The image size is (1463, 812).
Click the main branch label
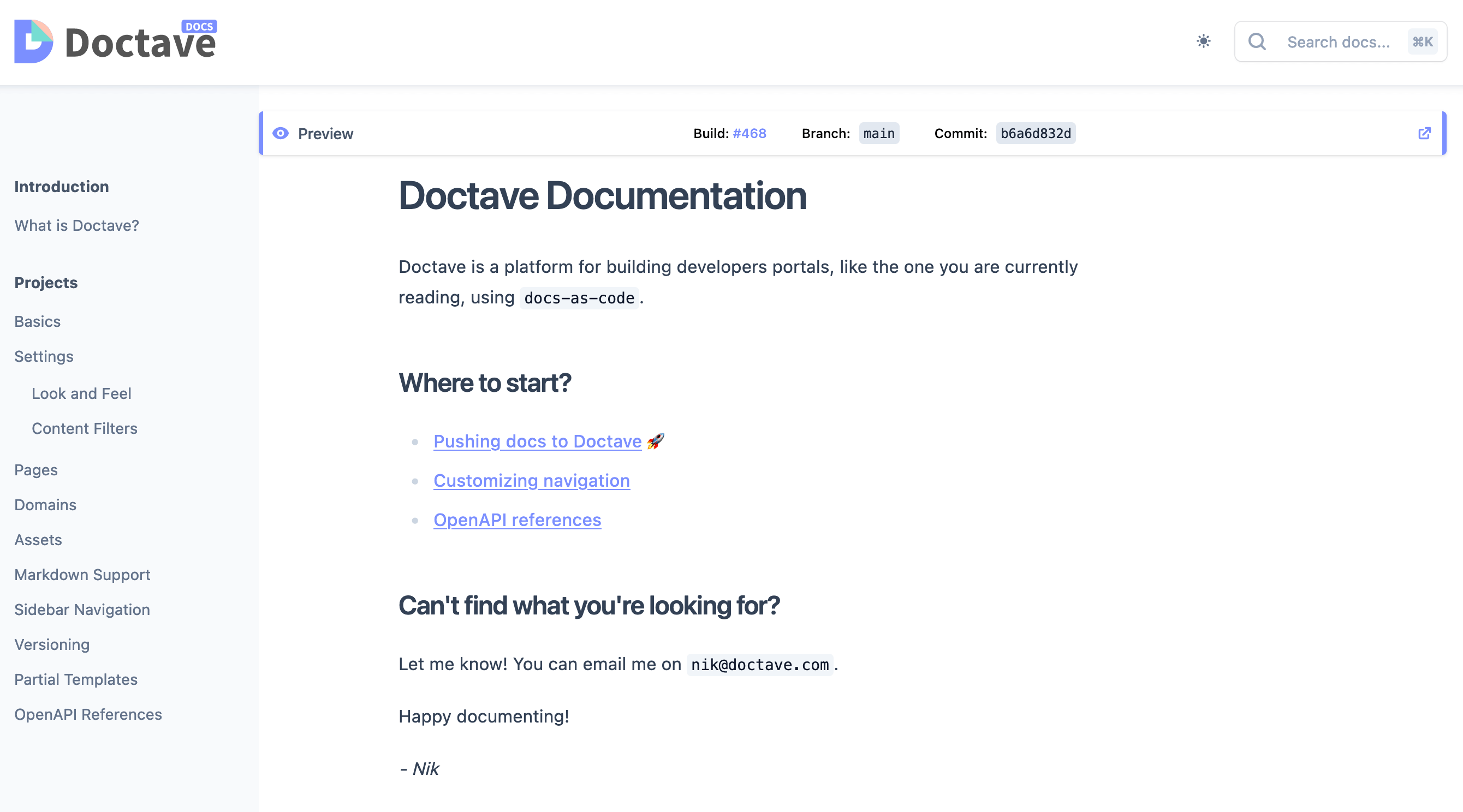click(878, 133)
